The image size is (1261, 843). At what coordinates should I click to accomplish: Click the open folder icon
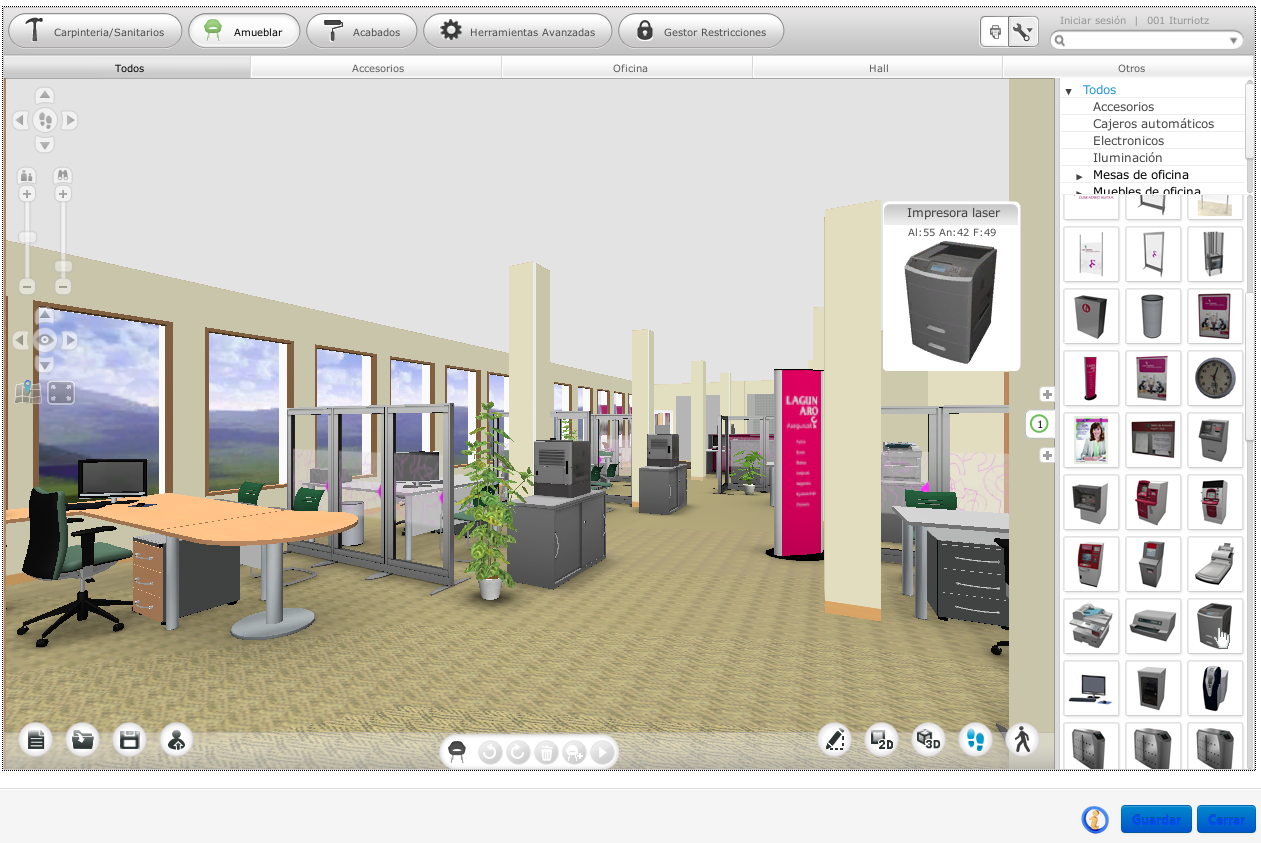pyautogui.click(x=83, y=741)
